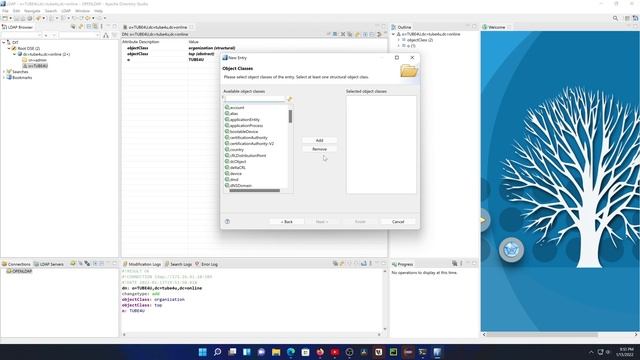Open help in New Entry dialog
The width and height of the screenshot is (640, 360).
pos(227,222)
